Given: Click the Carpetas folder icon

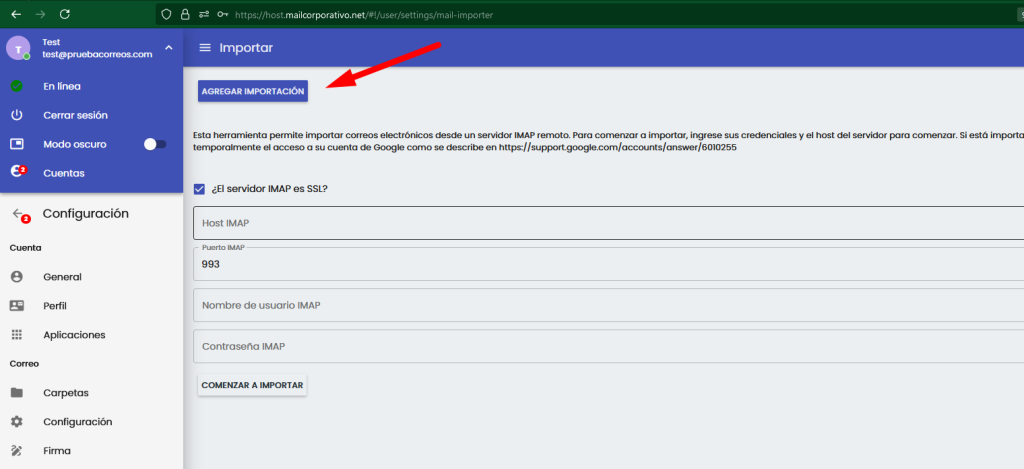Looking at the screenshot, I should click(17, 393).
